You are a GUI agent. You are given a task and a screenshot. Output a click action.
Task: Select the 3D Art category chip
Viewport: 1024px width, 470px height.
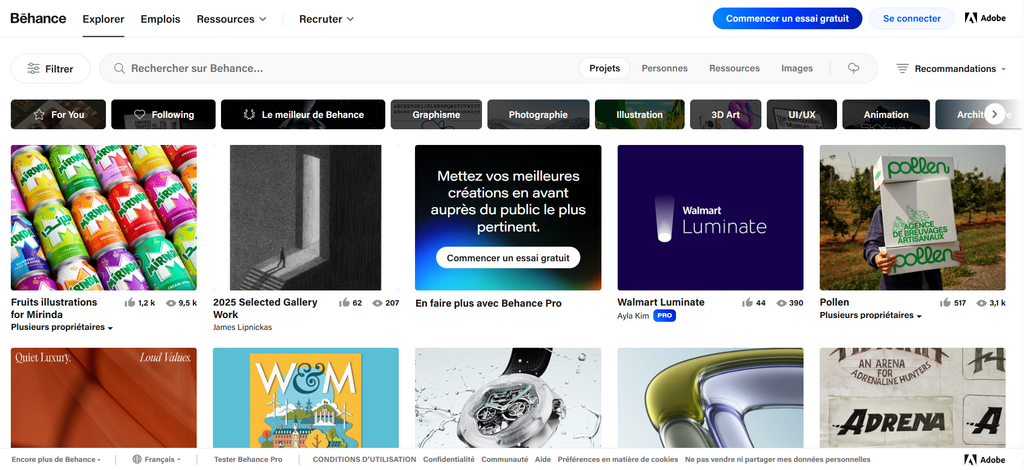(x=726, y=114)
